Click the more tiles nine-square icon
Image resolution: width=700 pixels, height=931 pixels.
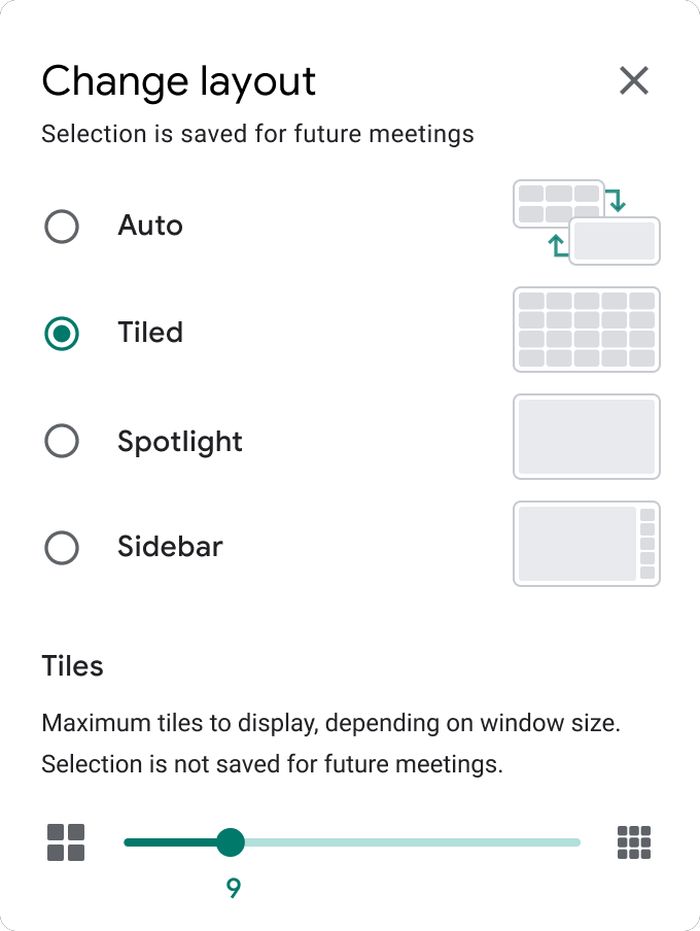point(634,842)
